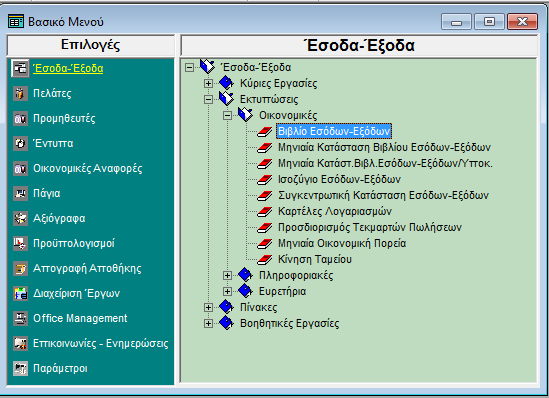The height and width of the screenshot is (398, 549).
Task: Collapse the root Έσοδα-Έξοδα tree node
Action: [189, 67]
